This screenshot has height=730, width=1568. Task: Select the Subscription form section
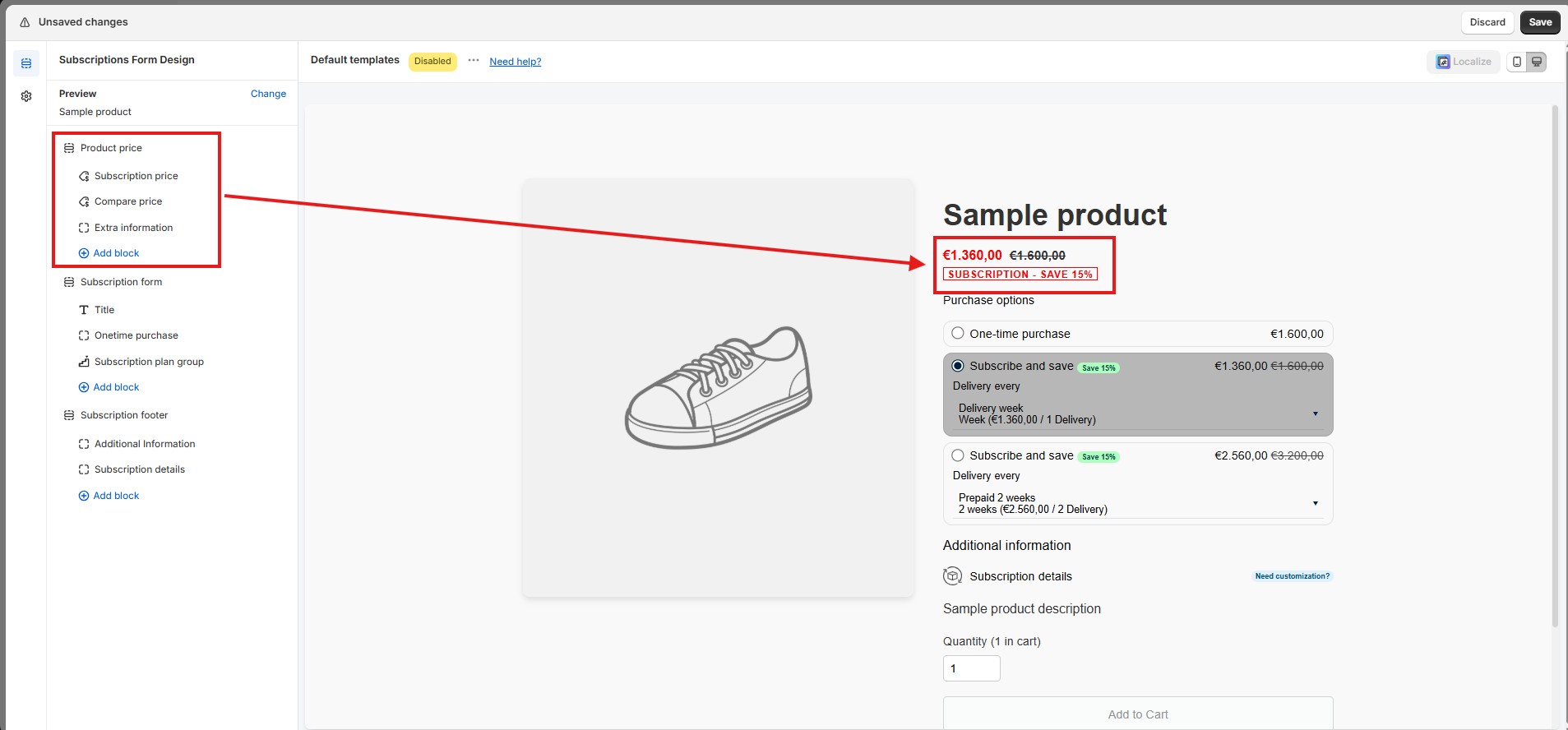click(x=121, y=282)
